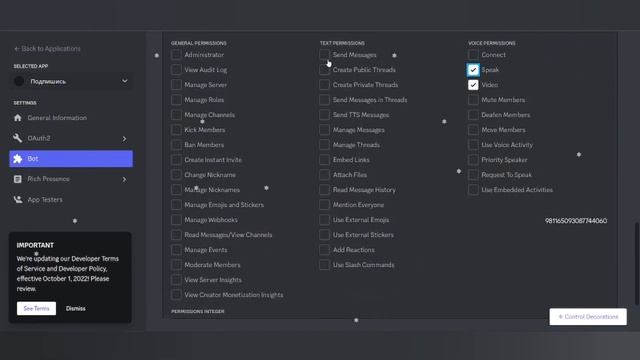Enable the Send Messages in Threads checkbox
Image resolution: width=640 pixels, height=360 pixels.
coord(324,100)
